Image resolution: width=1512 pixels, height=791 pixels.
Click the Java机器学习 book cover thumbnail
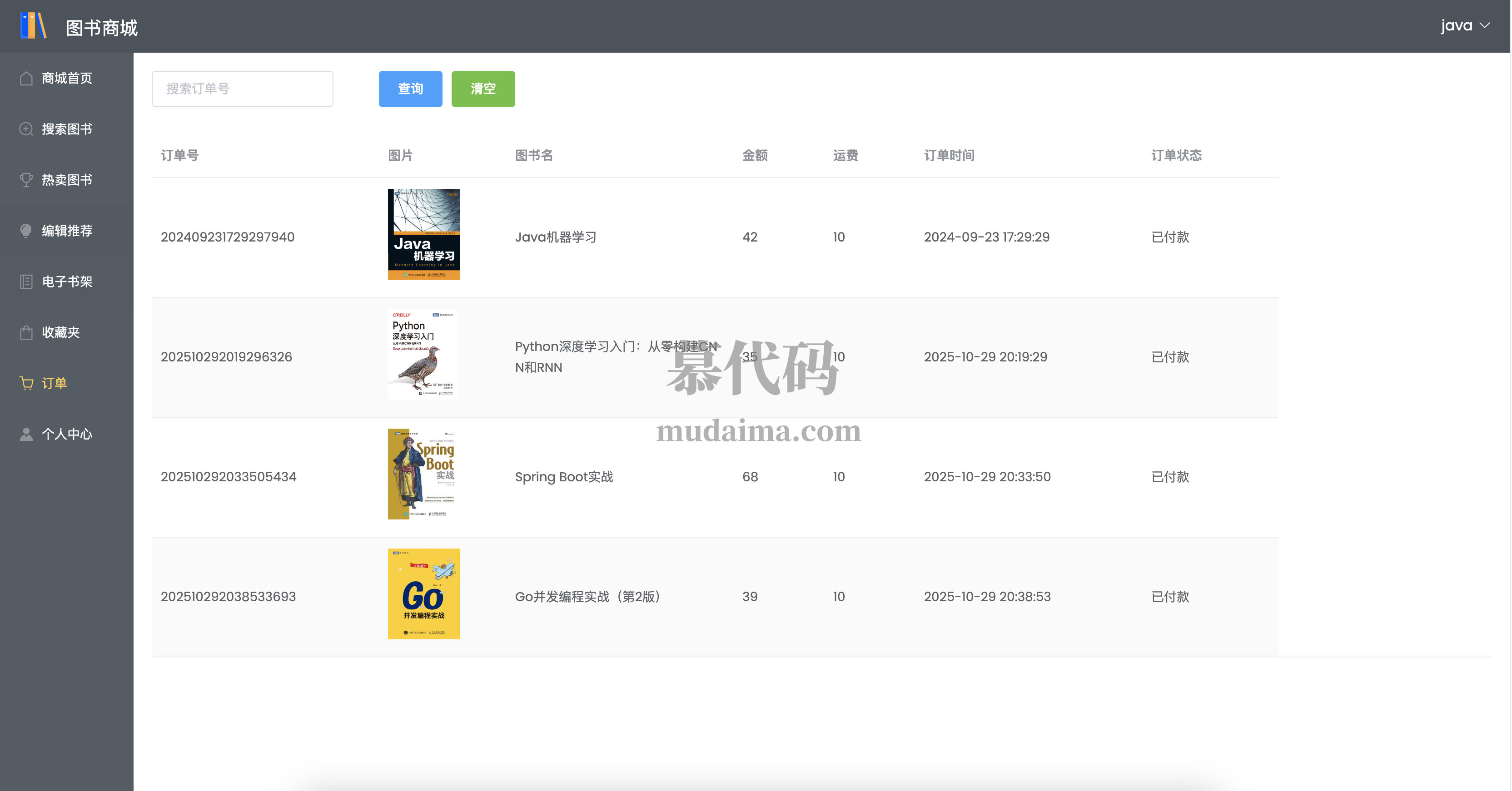click(x=423, y=234)
